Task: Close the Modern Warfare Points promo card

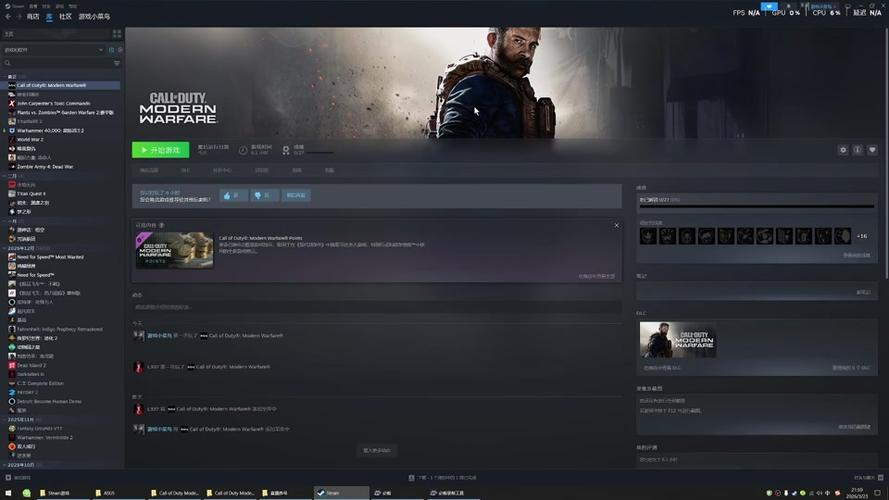Action: click(x=616, y=226)
